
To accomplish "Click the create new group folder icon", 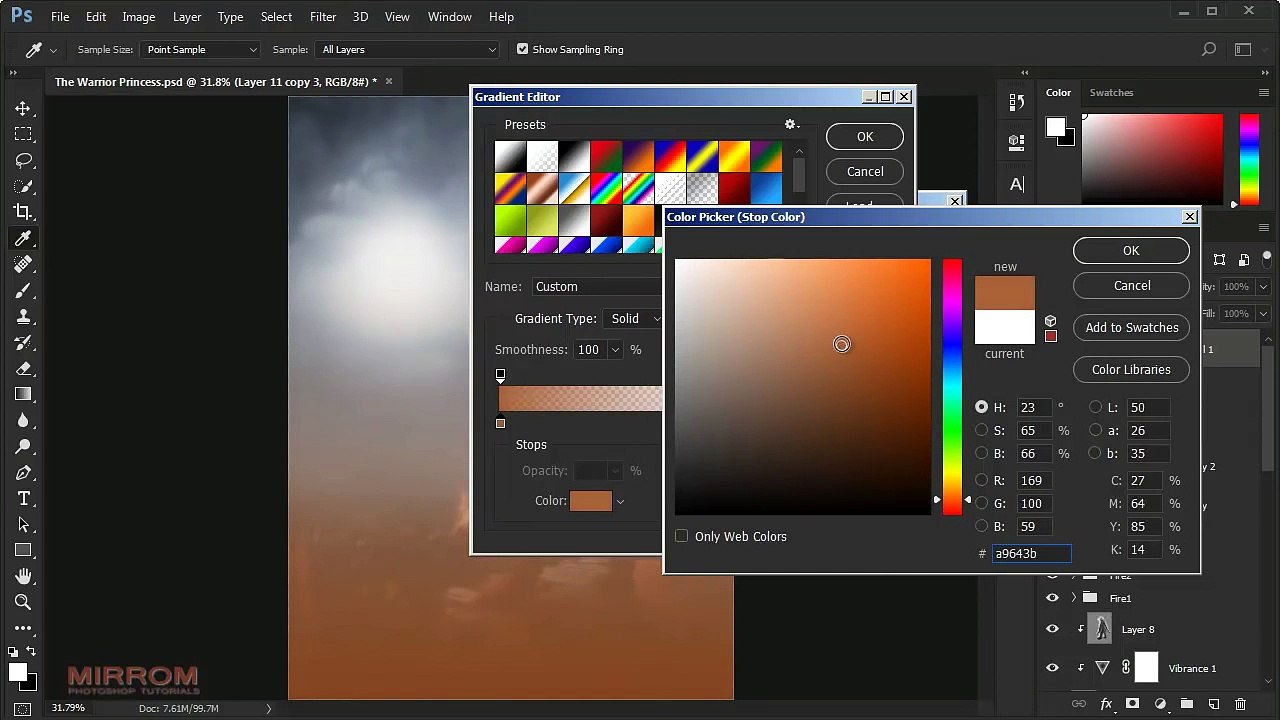I will point(1186,704).
